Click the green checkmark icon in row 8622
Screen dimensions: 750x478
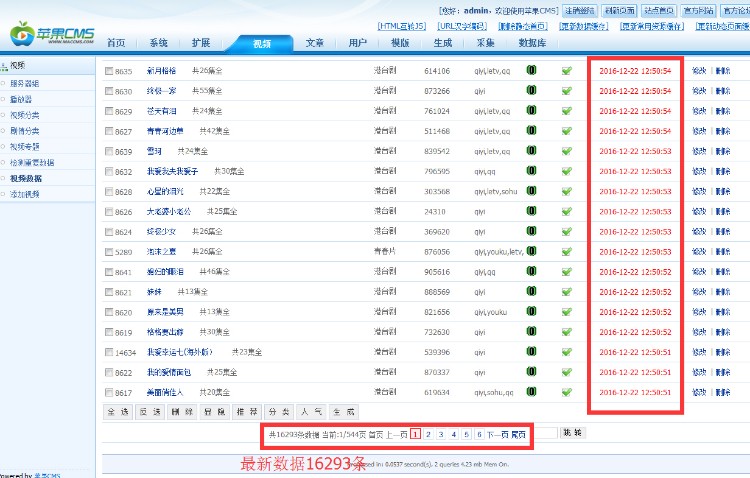[x=567, y=372]
